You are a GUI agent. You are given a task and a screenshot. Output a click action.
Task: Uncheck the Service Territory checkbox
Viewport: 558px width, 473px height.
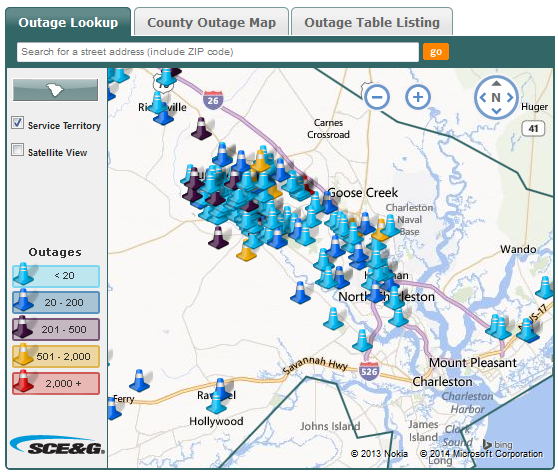(x=17, y=123)
